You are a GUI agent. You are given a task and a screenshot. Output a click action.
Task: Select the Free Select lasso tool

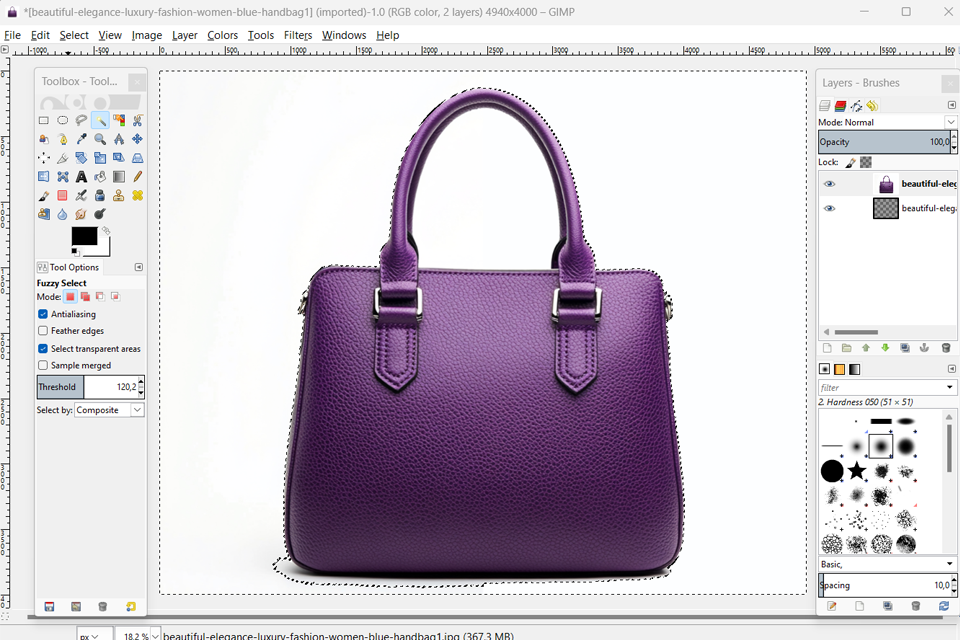click(81, 121)
